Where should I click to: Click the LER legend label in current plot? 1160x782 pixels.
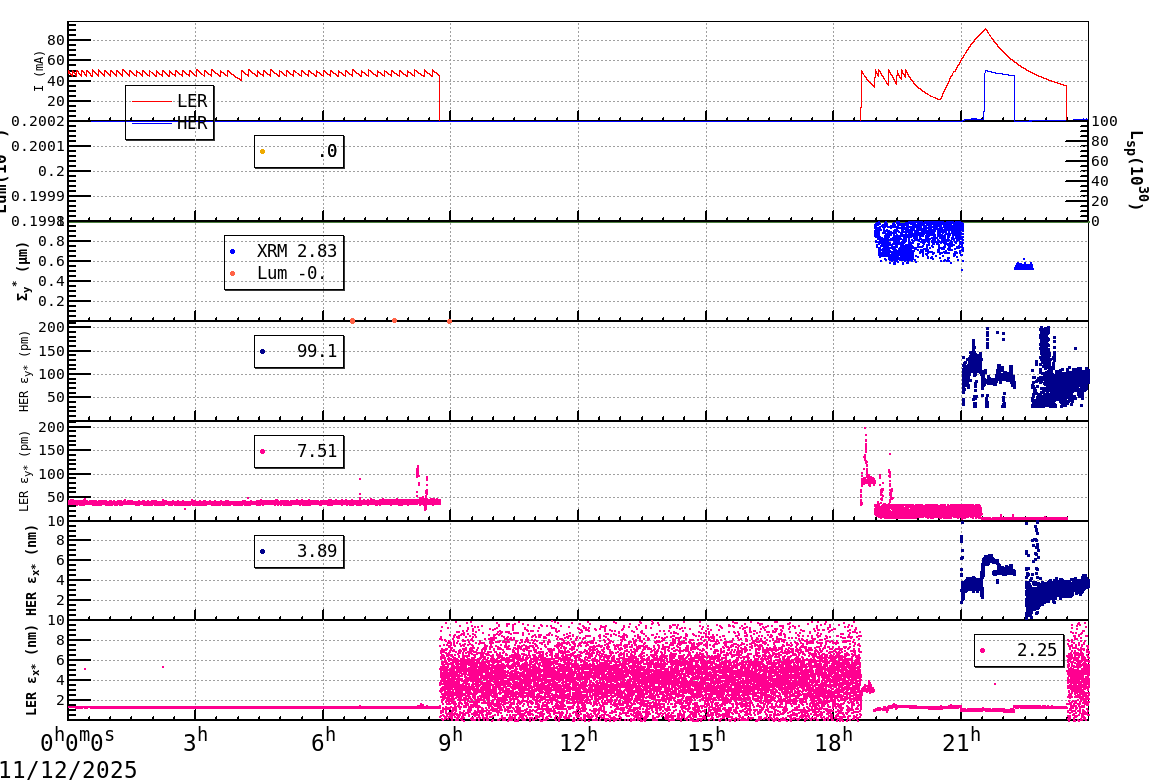[192, 101]
